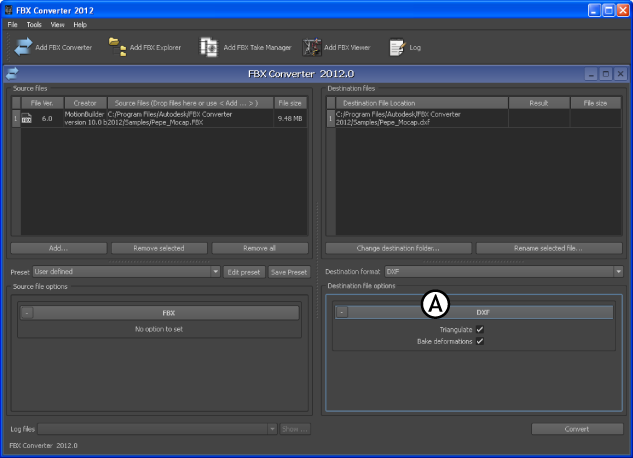Image resolution: width=633 pixels, height=458 pixels.
Task: Click the FBX source options header bar
Action: [160, 313]
